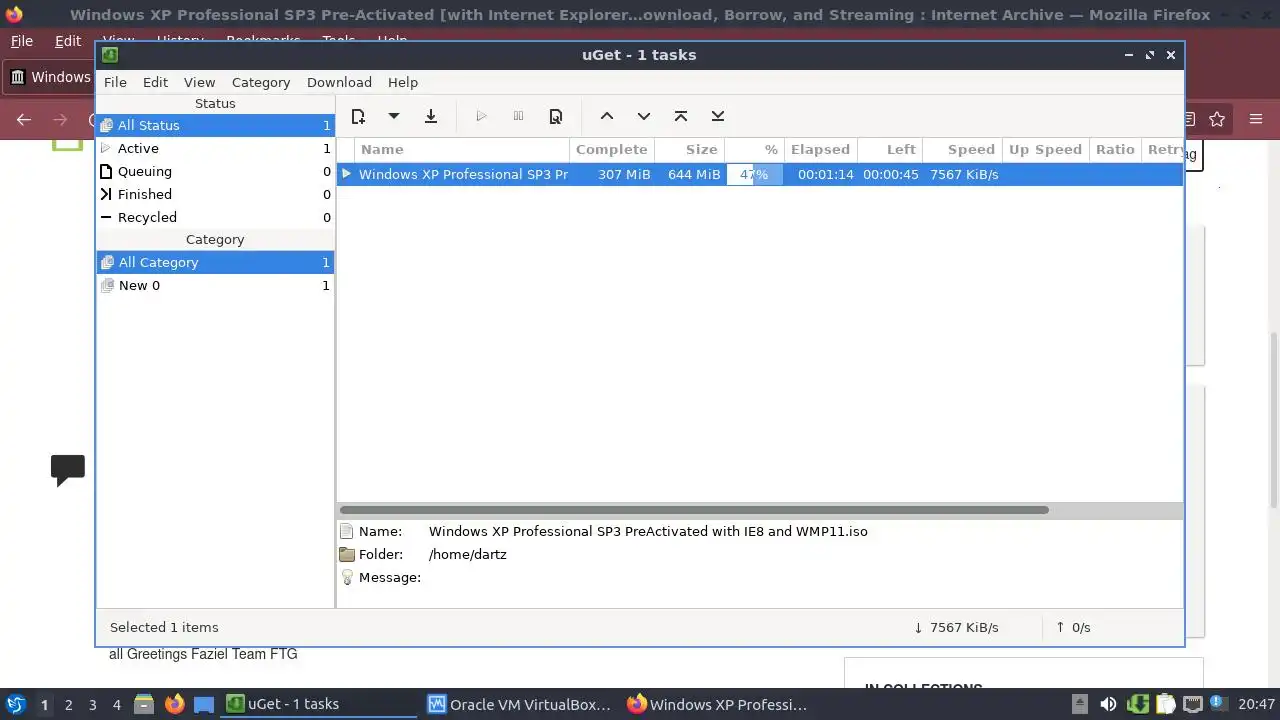
Task: Open the uGet Help menu
Action: [403, 82]
